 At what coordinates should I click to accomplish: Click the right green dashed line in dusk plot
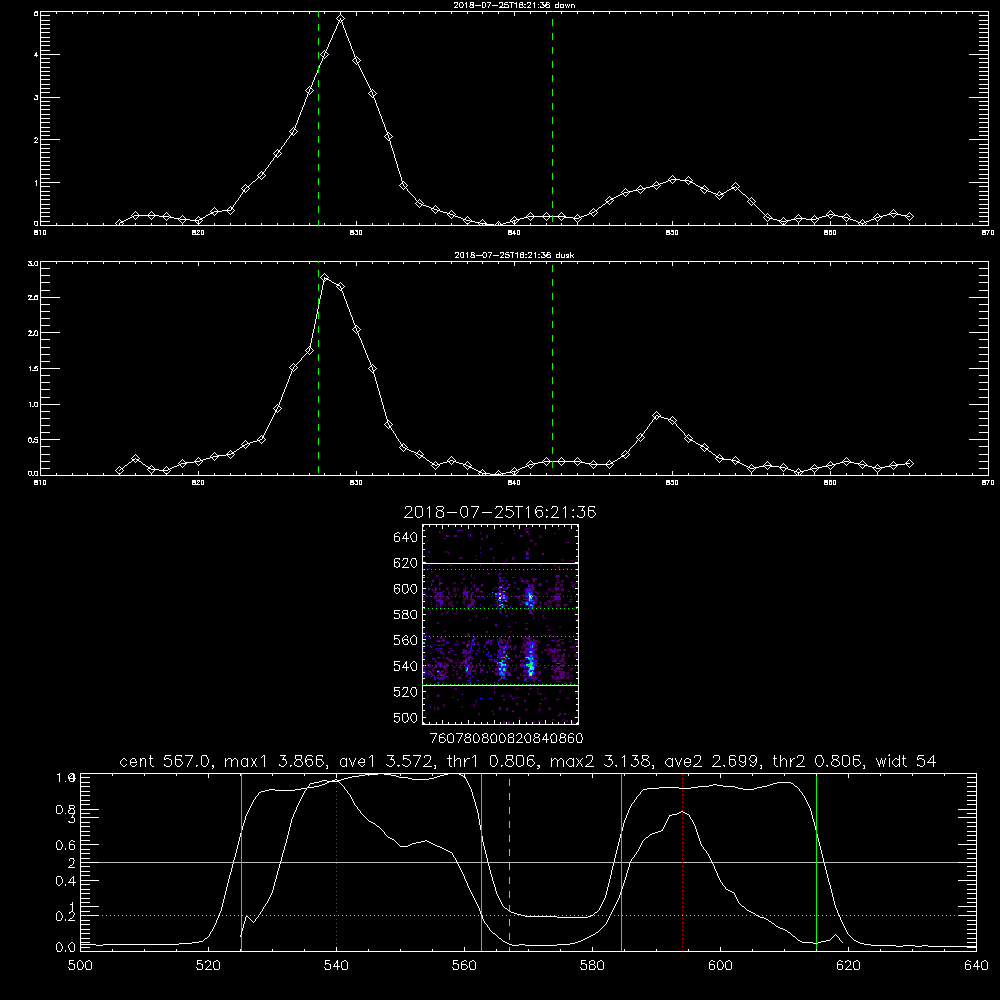(552, 368)
